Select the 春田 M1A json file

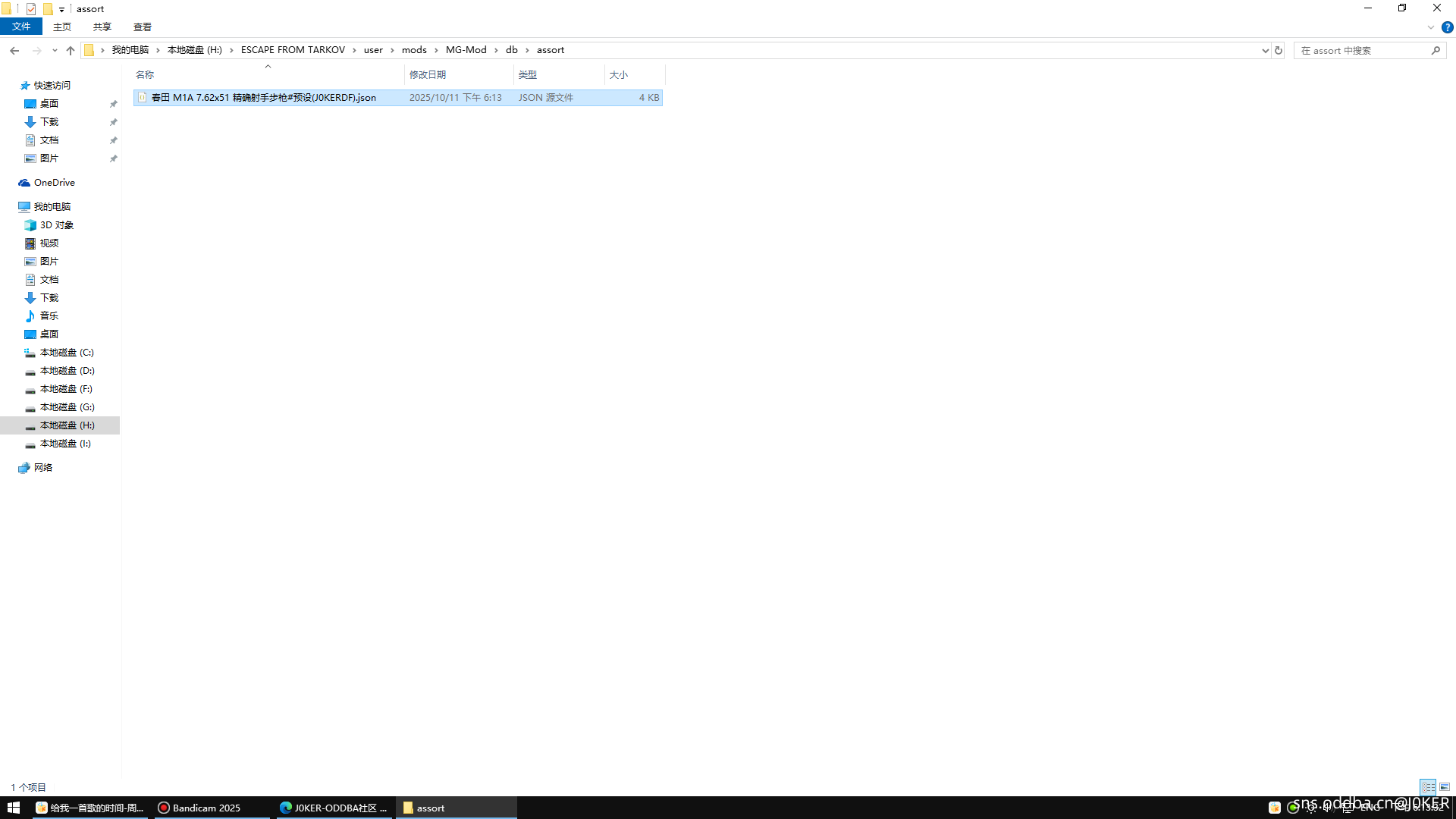pos(263,98)
